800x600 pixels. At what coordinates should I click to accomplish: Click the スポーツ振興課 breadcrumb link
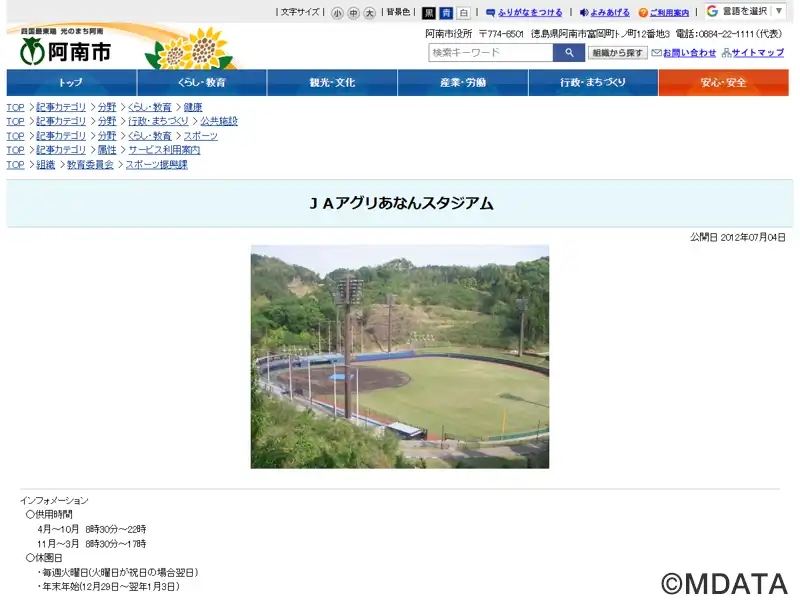[x=157, y=164]
